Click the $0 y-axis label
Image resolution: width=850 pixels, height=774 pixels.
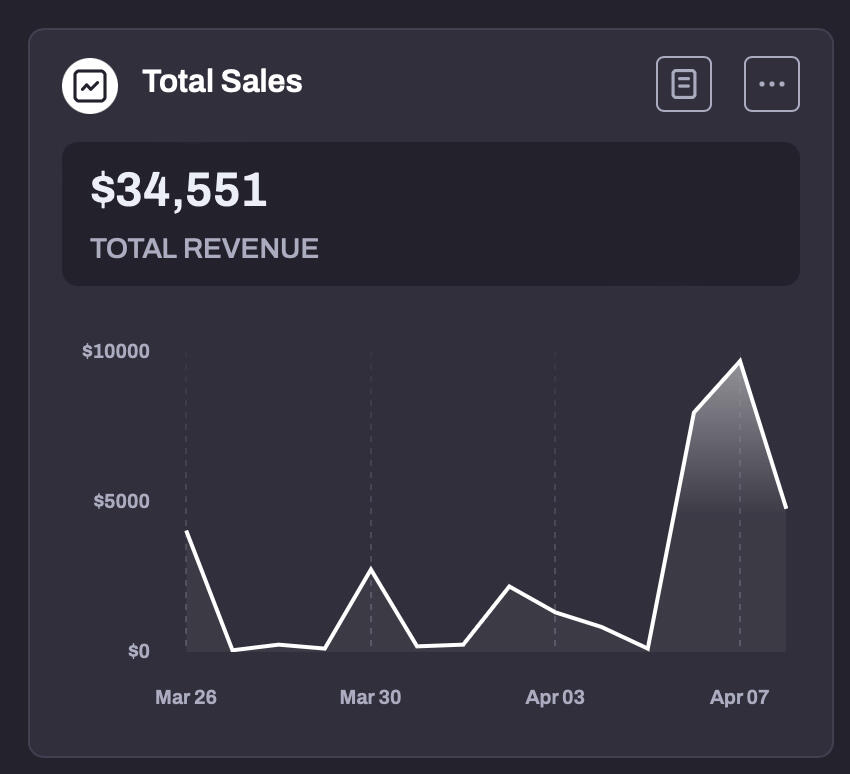[138, 651]
